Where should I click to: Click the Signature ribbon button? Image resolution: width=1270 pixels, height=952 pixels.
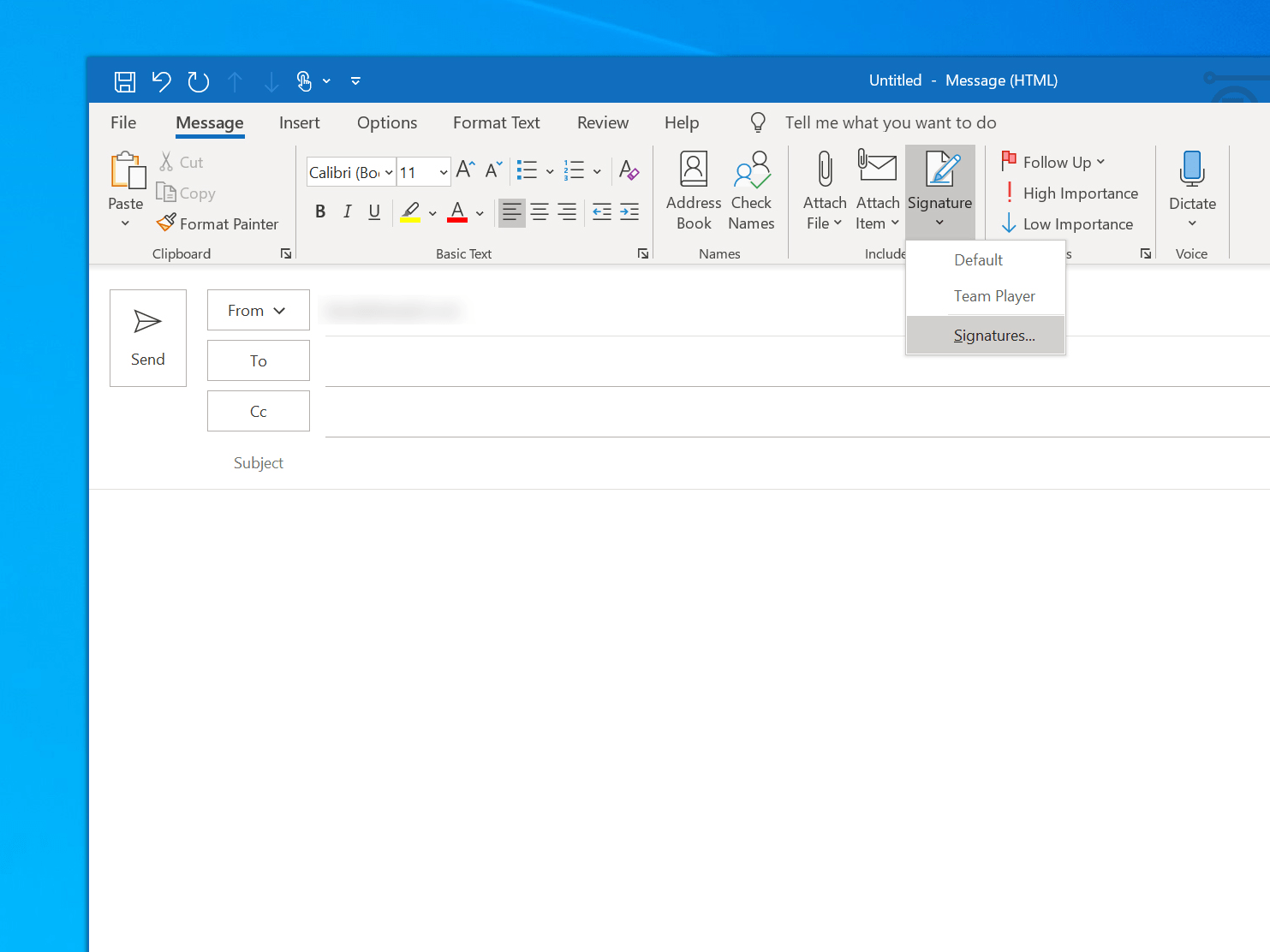pyautogui.click(x=940, y=190)
